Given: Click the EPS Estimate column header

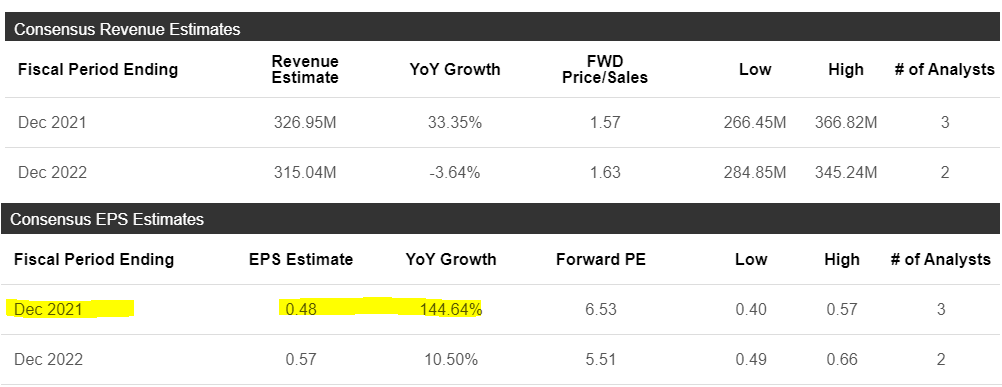Looking at the screenshot, I should (300, 259).
